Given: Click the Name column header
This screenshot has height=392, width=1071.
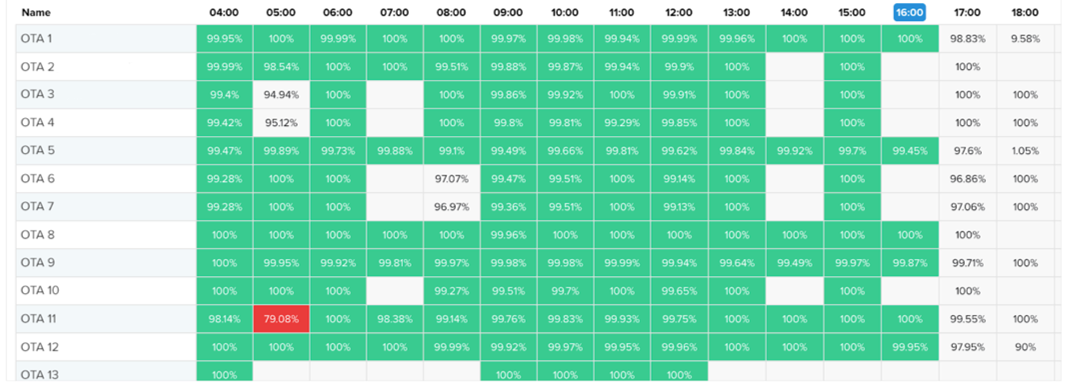Looking at the screenshot, I should (x=36, y=12).
